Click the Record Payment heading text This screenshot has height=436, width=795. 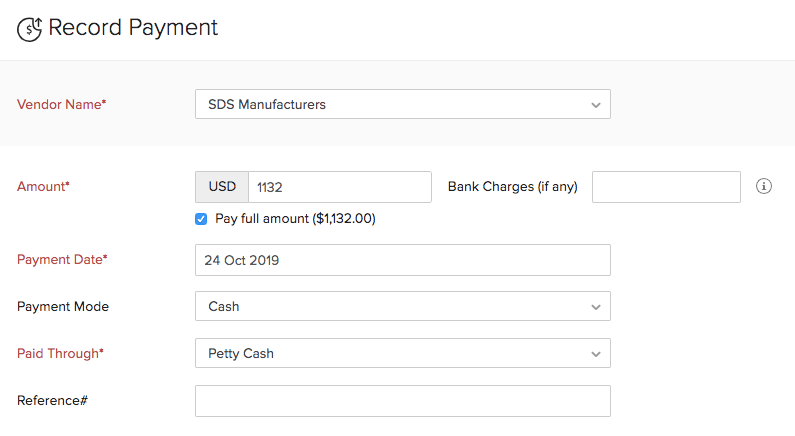133,28
